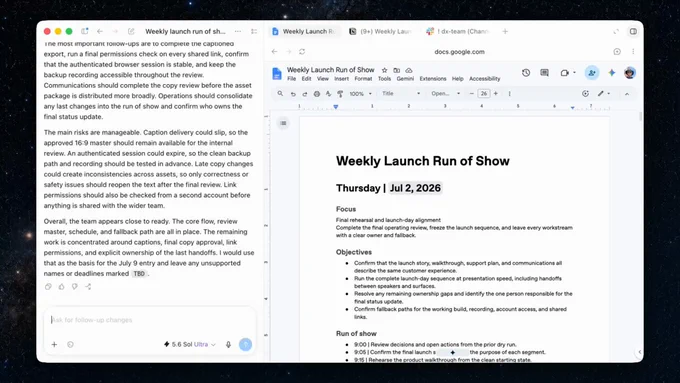
Task: Thumbs up the assistant response
Action: tap(62, 287)
